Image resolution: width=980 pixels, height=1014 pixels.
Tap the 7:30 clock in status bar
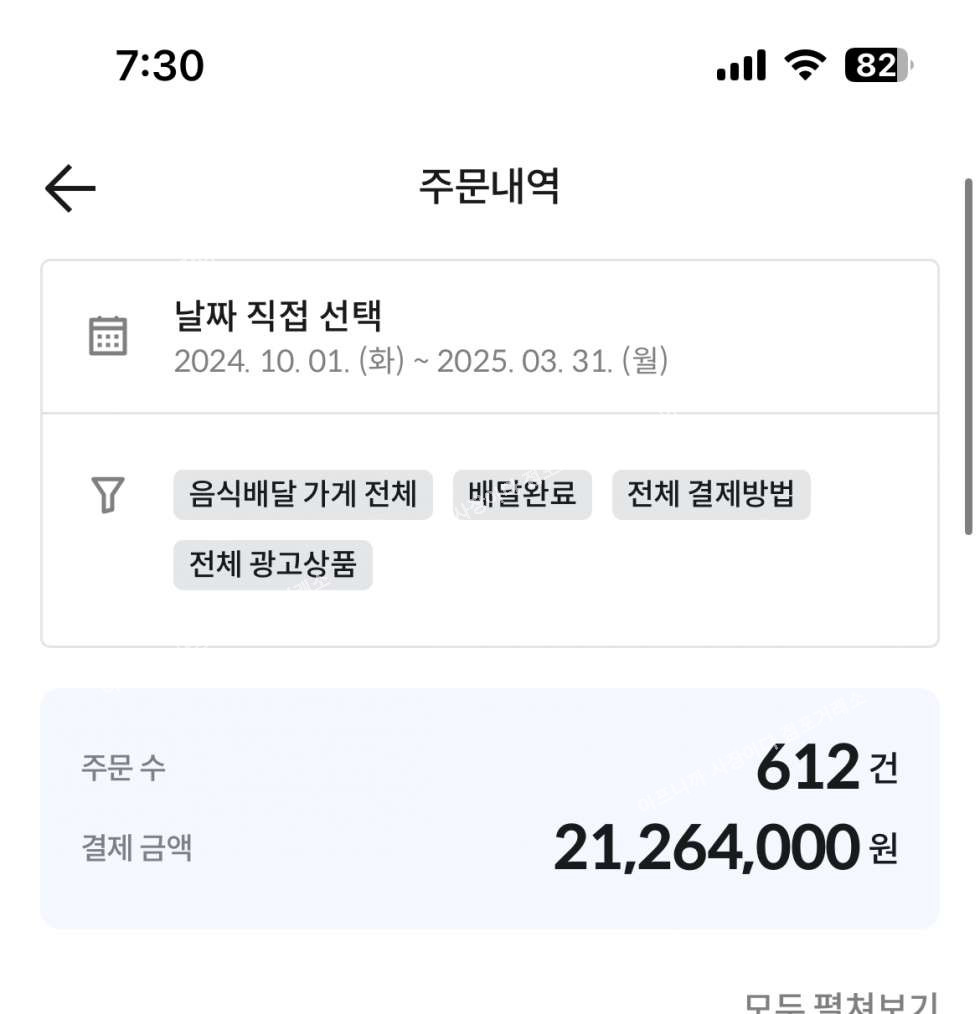160,66
